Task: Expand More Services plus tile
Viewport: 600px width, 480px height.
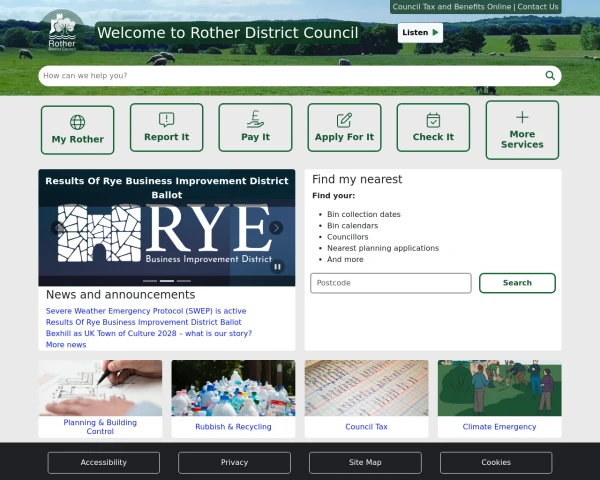Action: (x=522, y=130)
